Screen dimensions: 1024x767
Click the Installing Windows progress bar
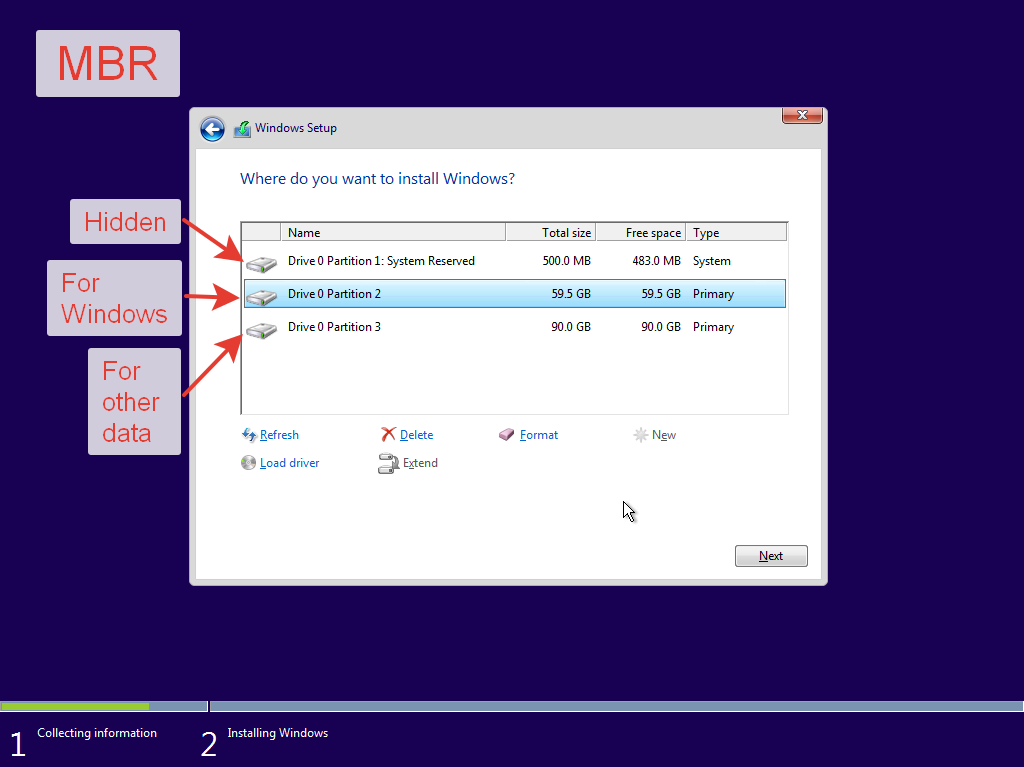[616, 706]
